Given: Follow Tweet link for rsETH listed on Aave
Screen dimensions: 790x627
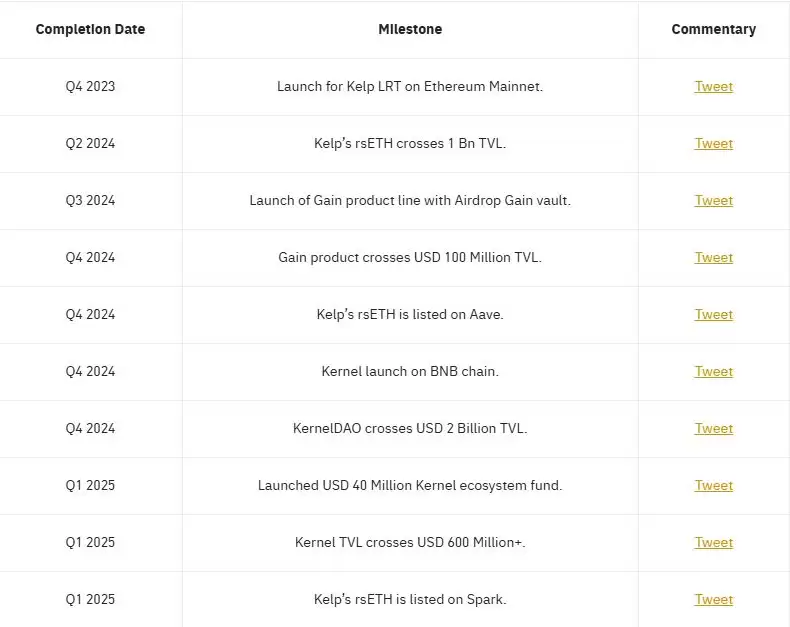Looking at the screenshot, I should 713,314.
